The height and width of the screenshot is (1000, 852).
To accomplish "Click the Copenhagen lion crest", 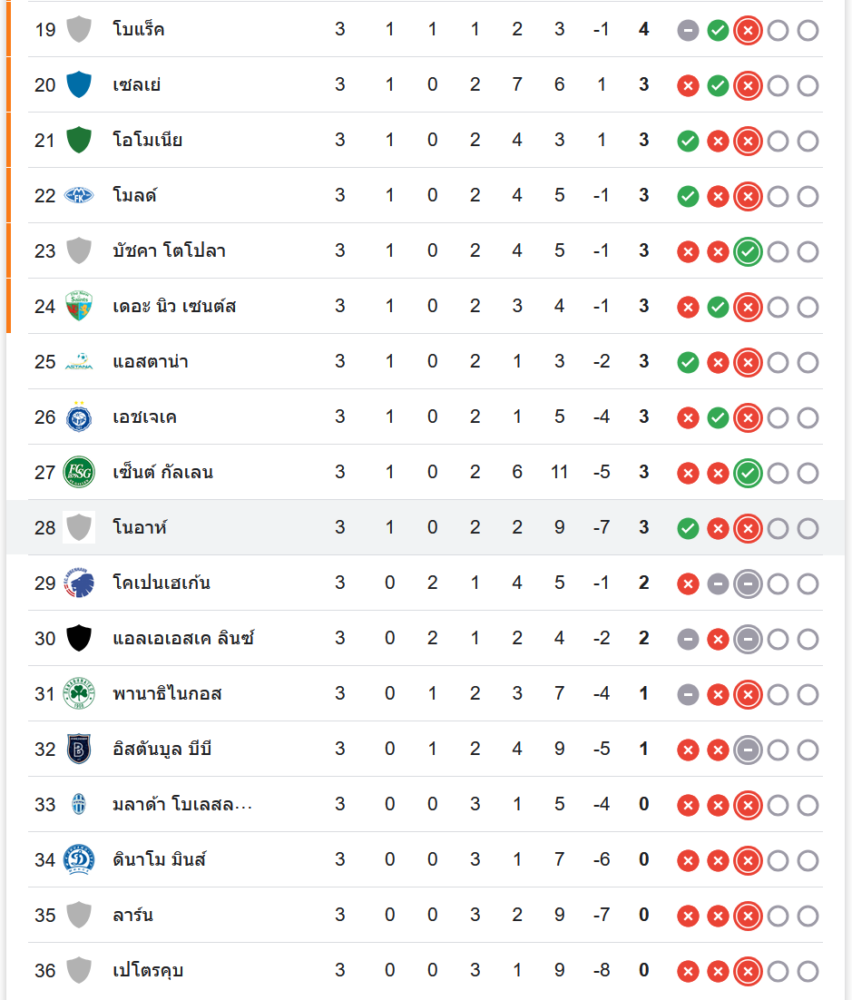I will tap(79, 583).
